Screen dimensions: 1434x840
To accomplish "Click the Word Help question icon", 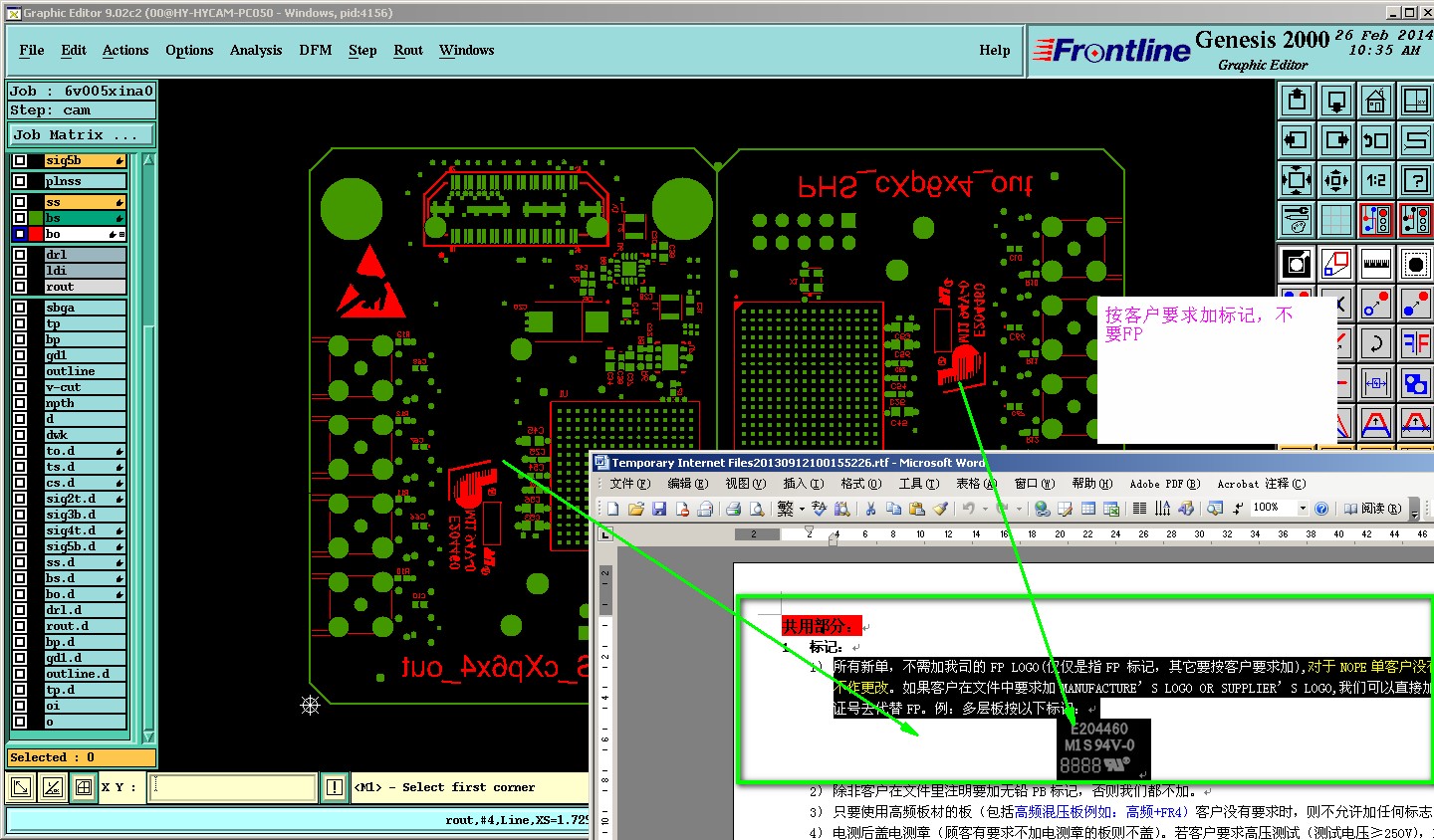I will point(1321,509).
